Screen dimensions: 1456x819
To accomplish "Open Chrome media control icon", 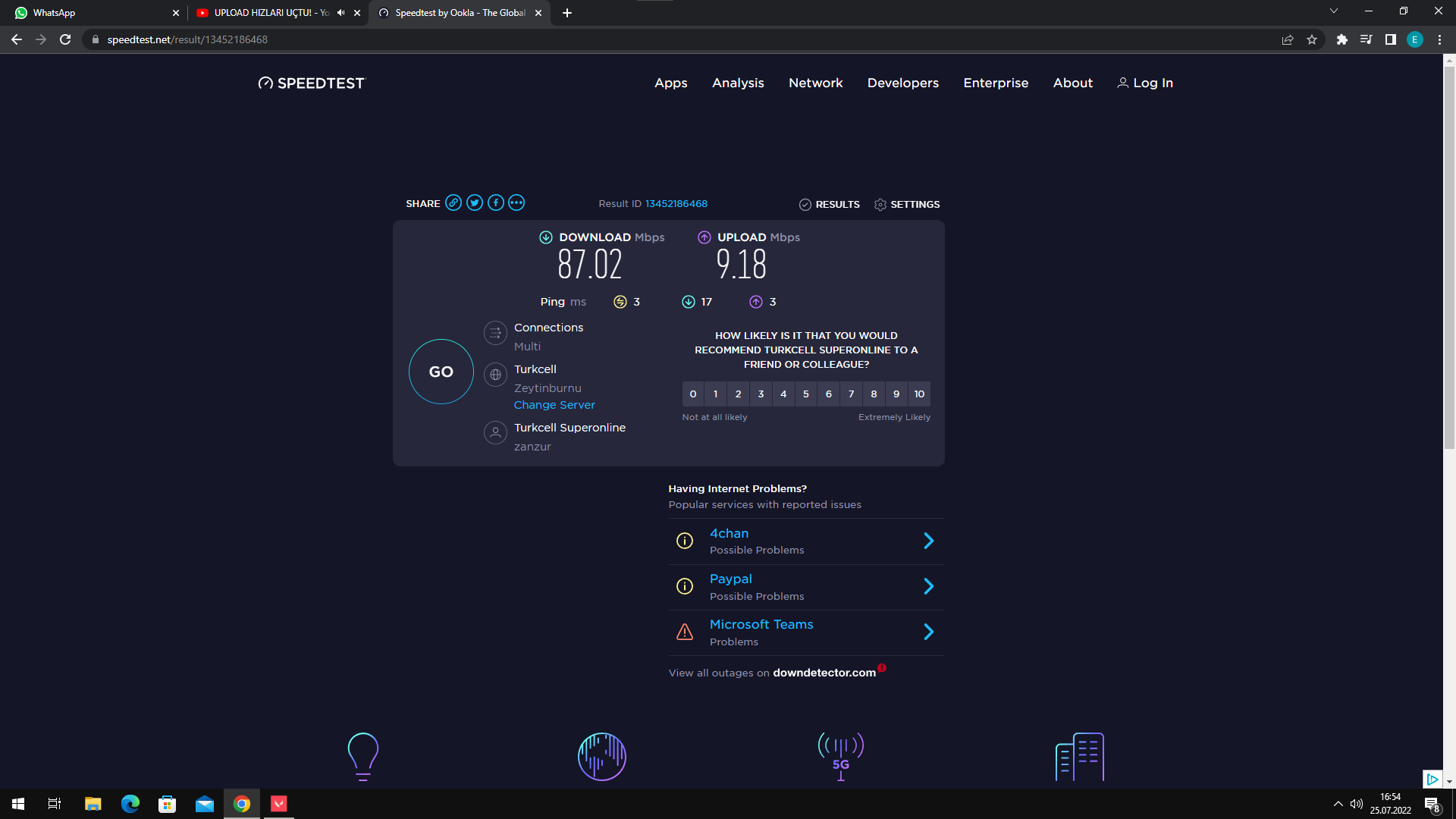I will click(x=1367, y=39).
